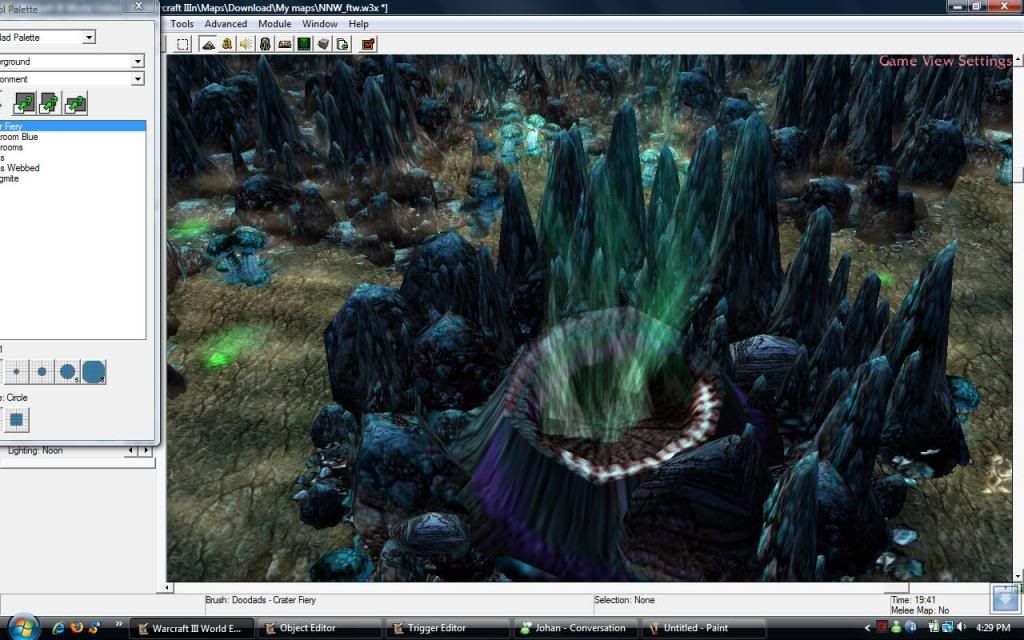Open the Window menu
Viewport: 1024px width, 640px height.
[x=319, y=24]
